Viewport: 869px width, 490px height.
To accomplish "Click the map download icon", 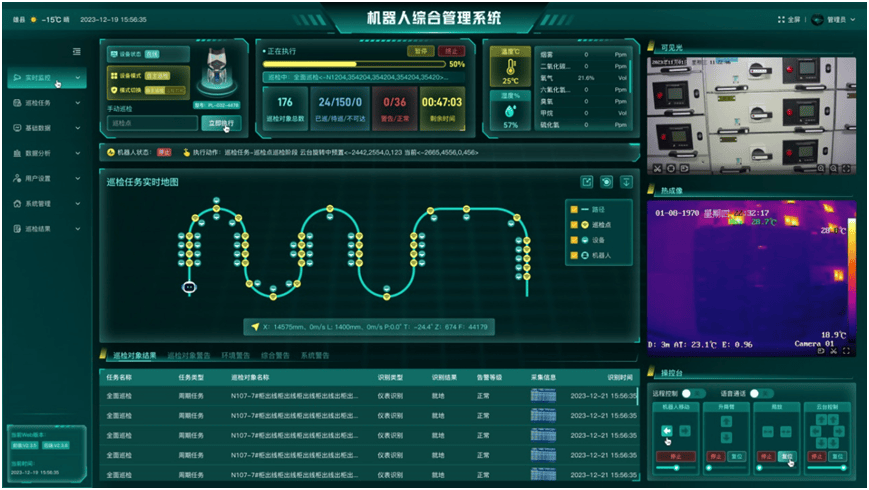I will pyautogui.click(x=626, y=182).
